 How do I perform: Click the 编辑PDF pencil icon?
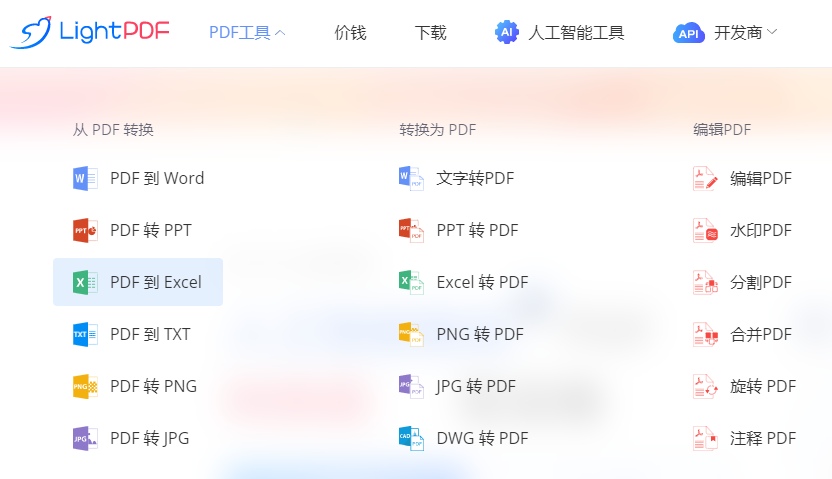pyautogui.click(x=705, y=178)
